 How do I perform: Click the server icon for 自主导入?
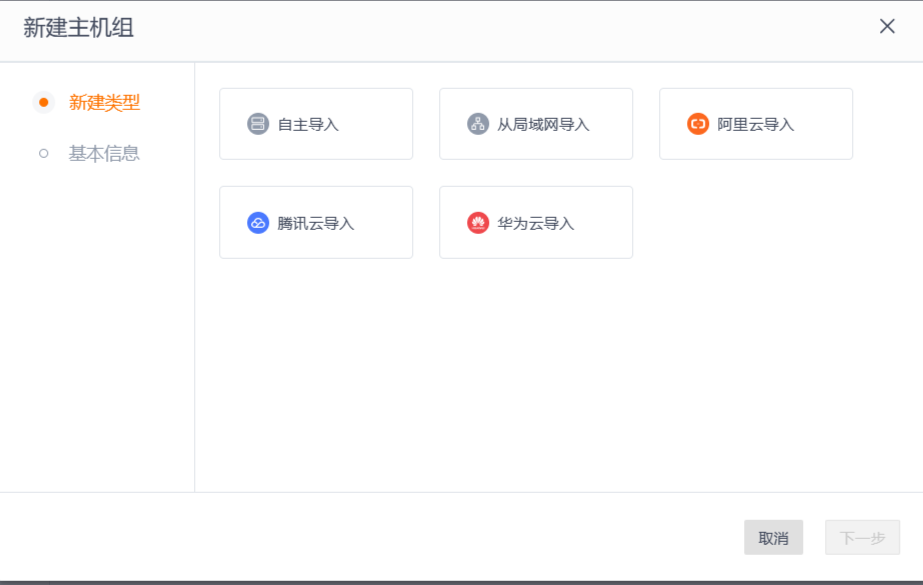point(258,124)
